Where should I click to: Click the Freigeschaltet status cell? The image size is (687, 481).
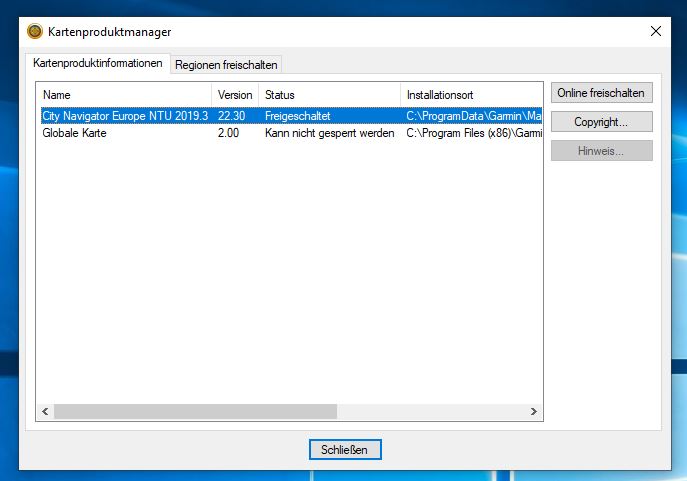297,116
